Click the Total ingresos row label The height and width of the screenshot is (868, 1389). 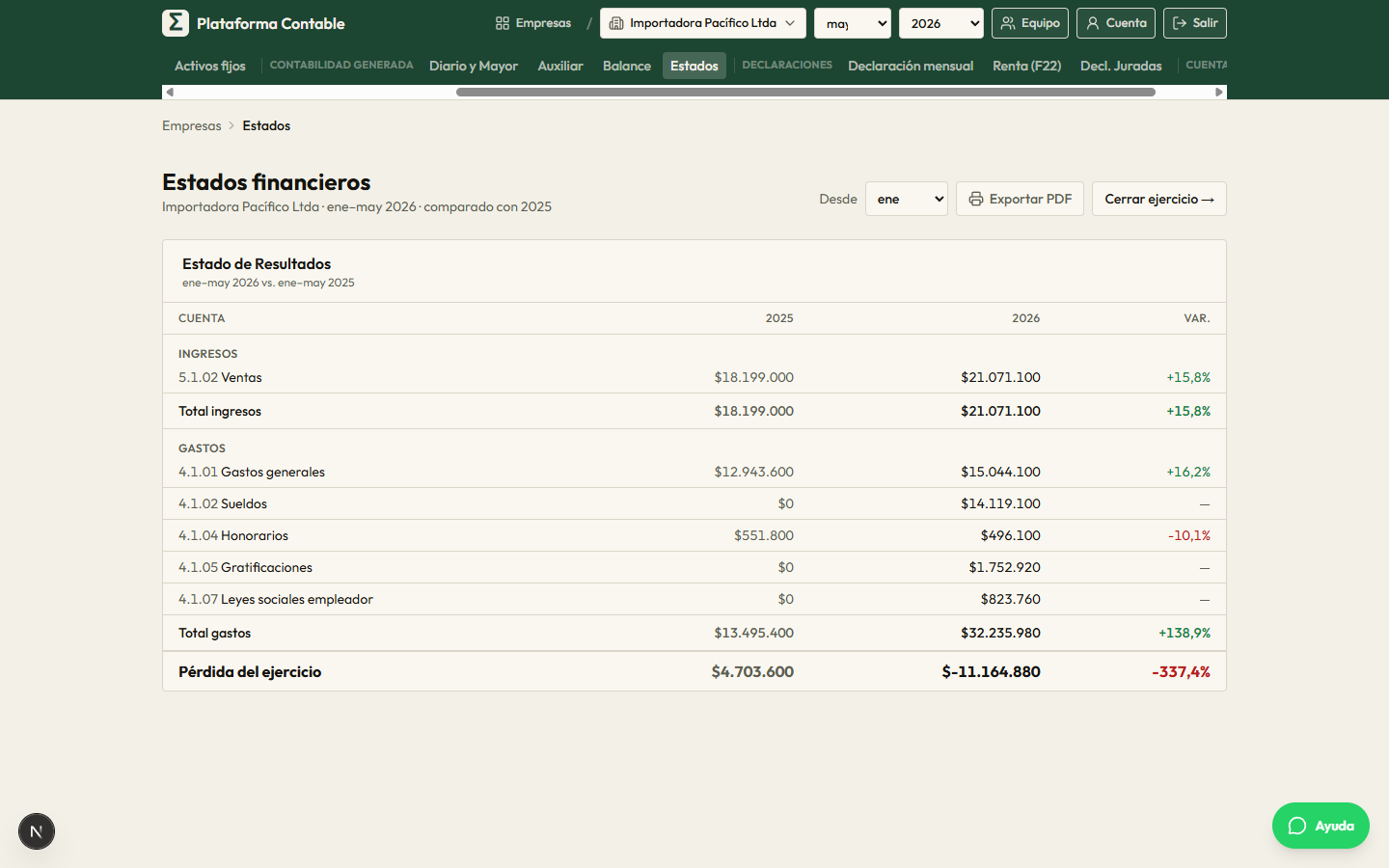tap(220, 411)
